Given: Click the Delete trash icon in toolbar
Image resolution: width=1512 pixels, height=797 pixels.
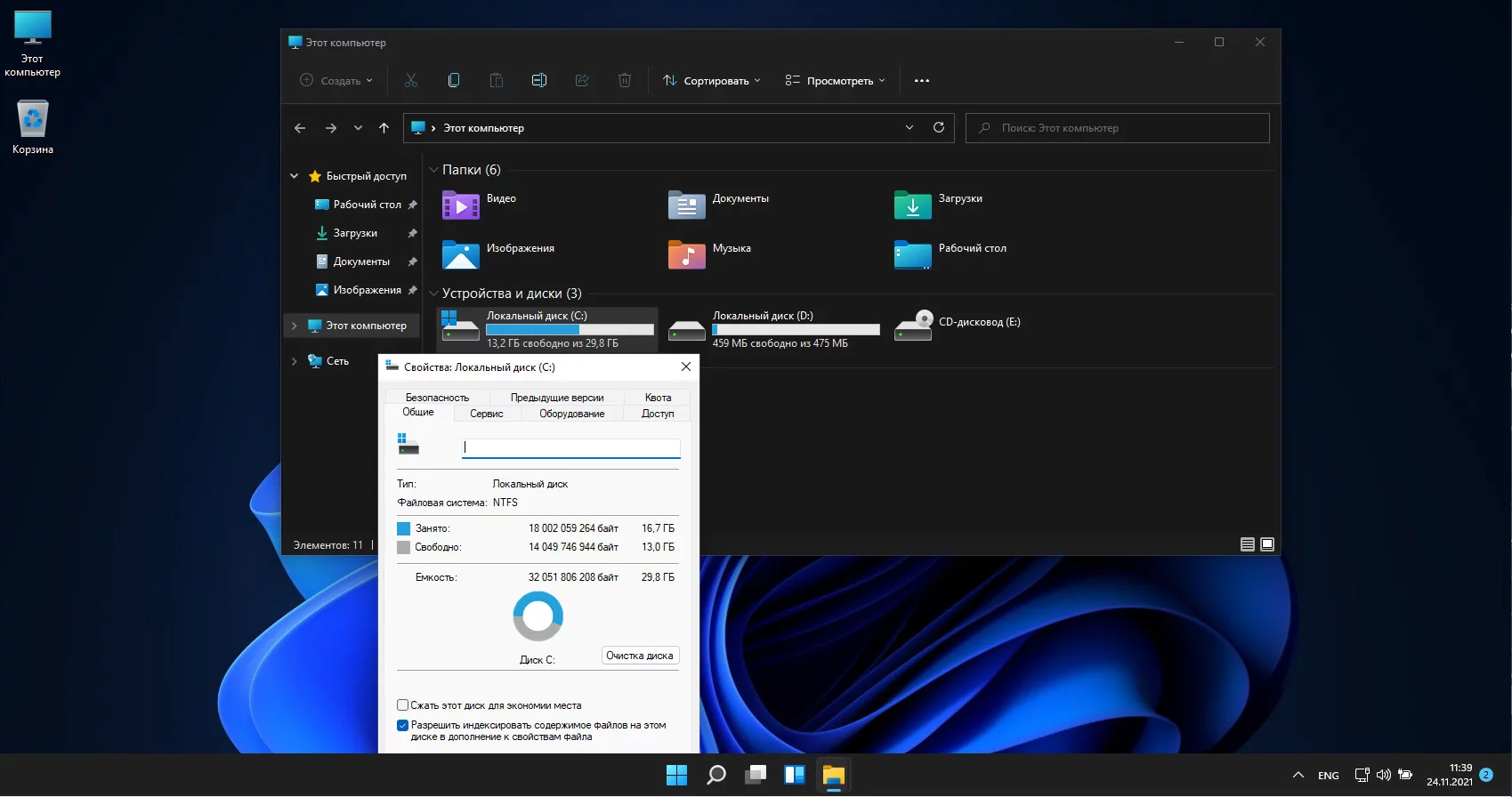Looking at the screenshot, I should tap(625, 80).
